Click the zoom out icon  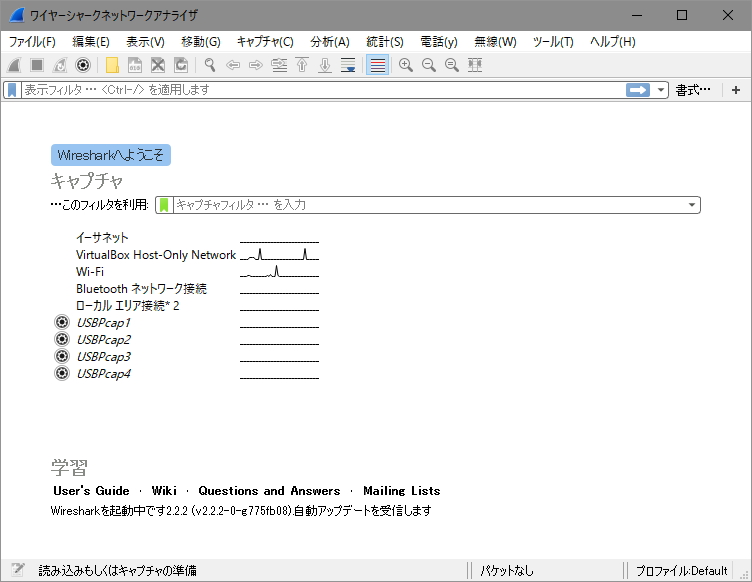coord(429,65)
